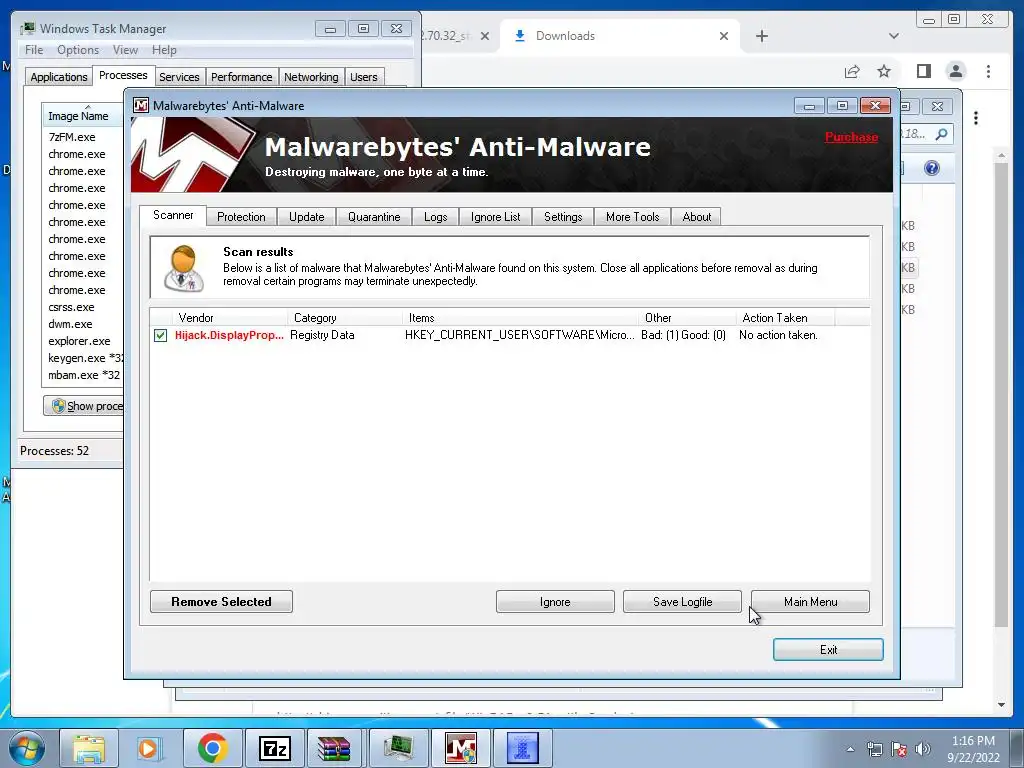Open the Quarantine tab
Screen dimensions: 1024x768
click(x=374, y=217)
